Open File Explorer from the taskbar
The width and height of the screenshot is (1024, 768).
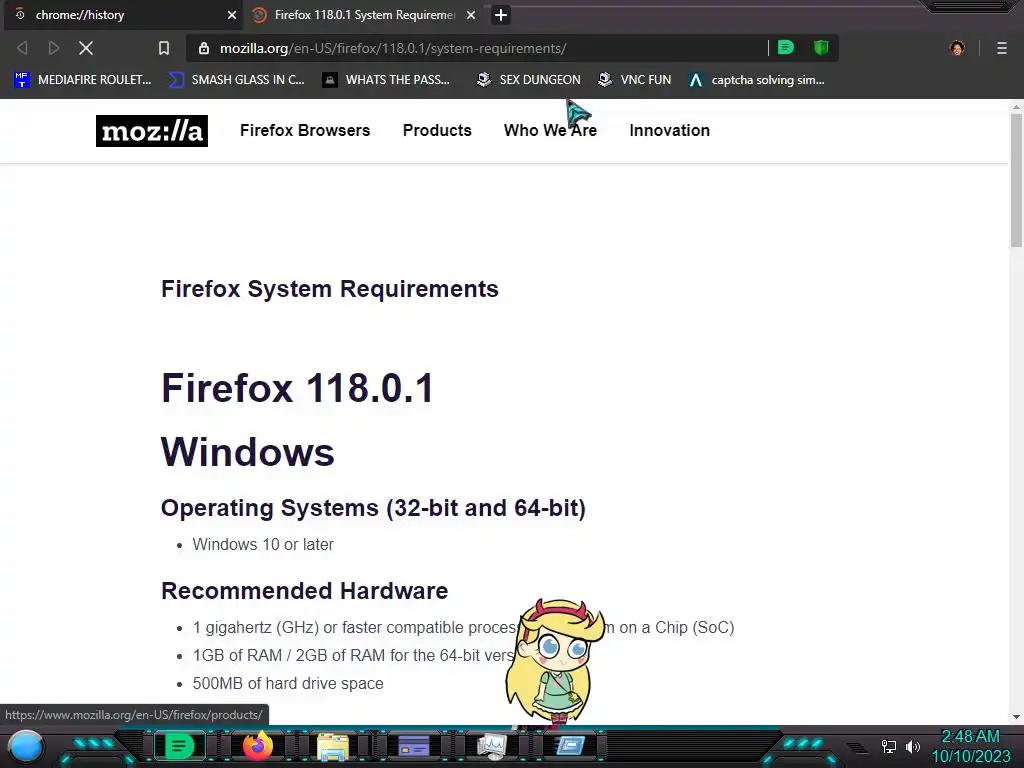click(x=332, y=746)
